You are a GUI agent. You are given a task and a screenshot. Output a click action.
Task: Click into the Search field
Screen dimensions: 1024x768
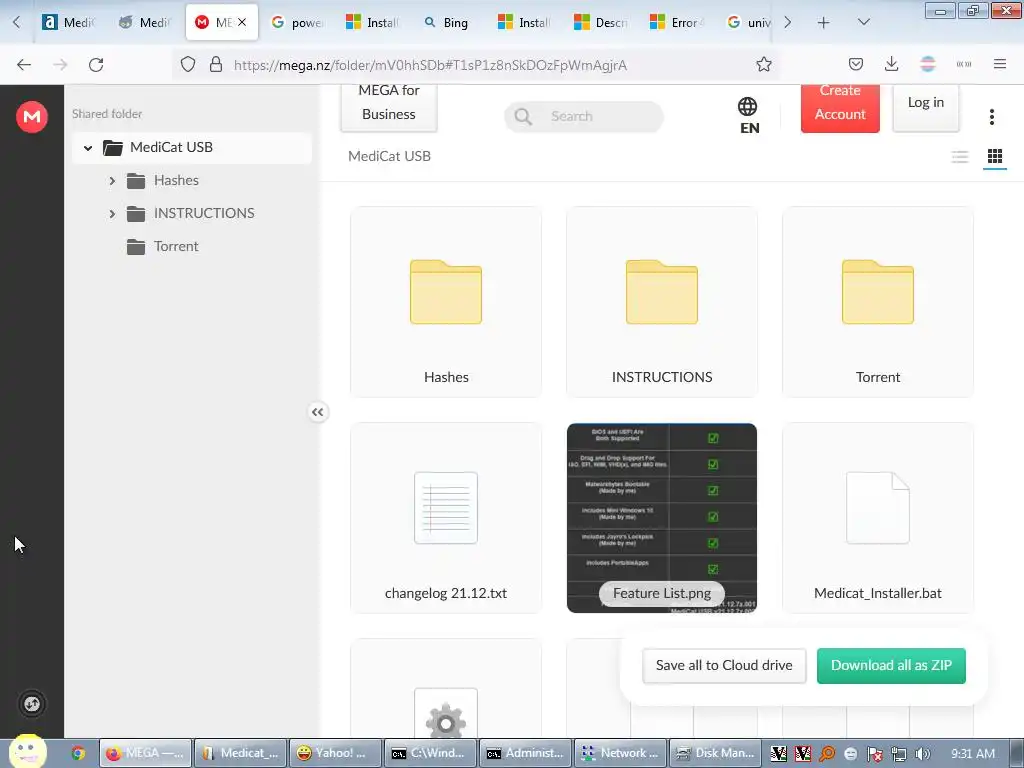(584, 116)
